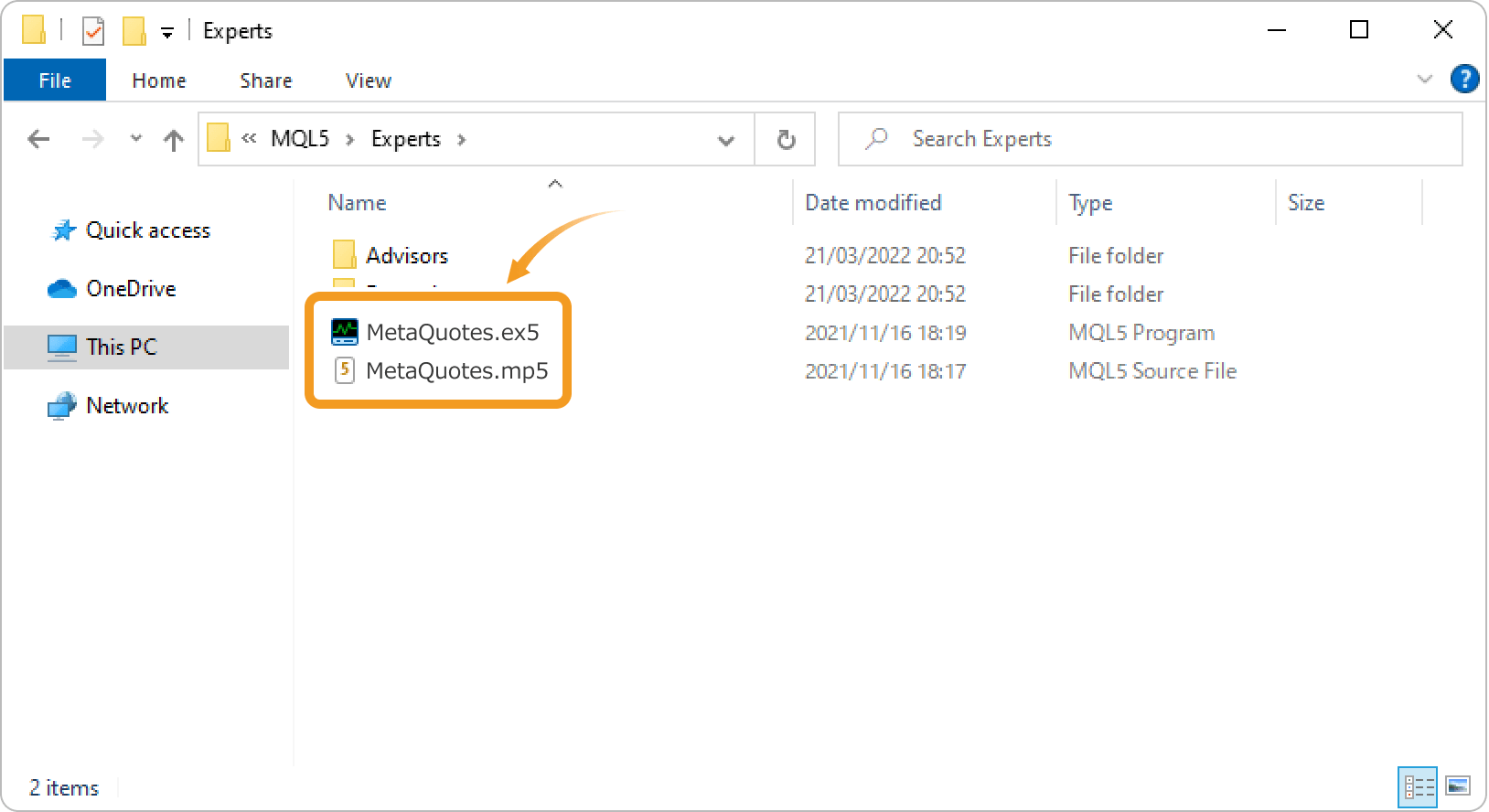Expand the ribbon with the chevron

coord(1424,80)
